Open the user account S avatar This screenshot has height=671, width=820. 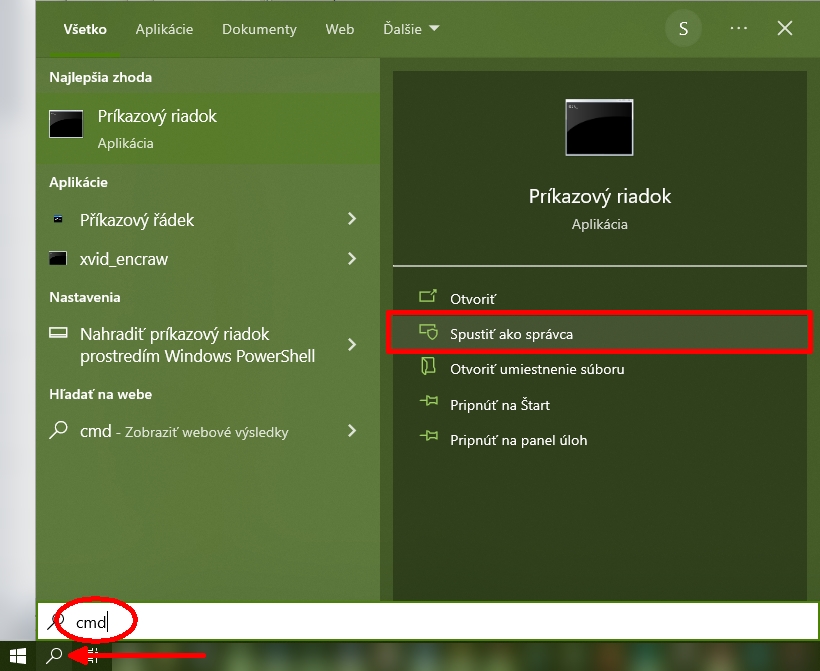click(x=683, y=29)
